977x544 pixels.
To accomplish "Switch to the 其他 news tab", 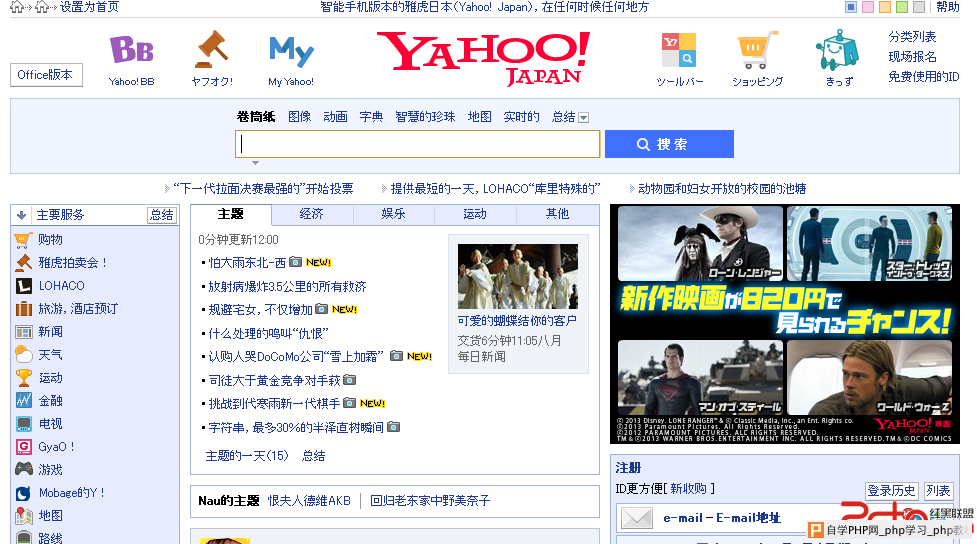I will 557,214.
